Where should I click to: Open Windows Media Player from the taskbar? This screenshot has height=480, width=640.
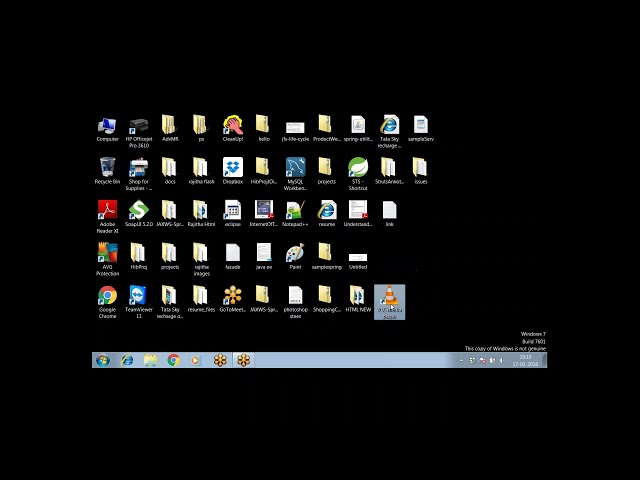(x=196, y=360)
